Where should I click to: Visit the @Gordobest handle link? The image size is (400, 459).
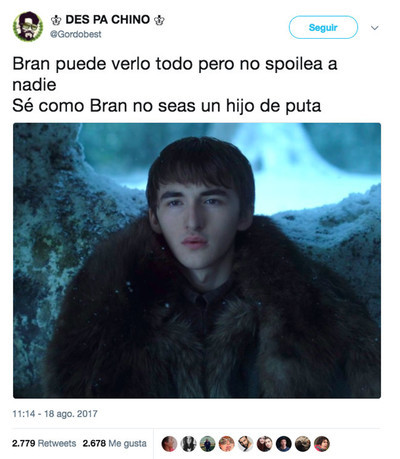point(76,34)
